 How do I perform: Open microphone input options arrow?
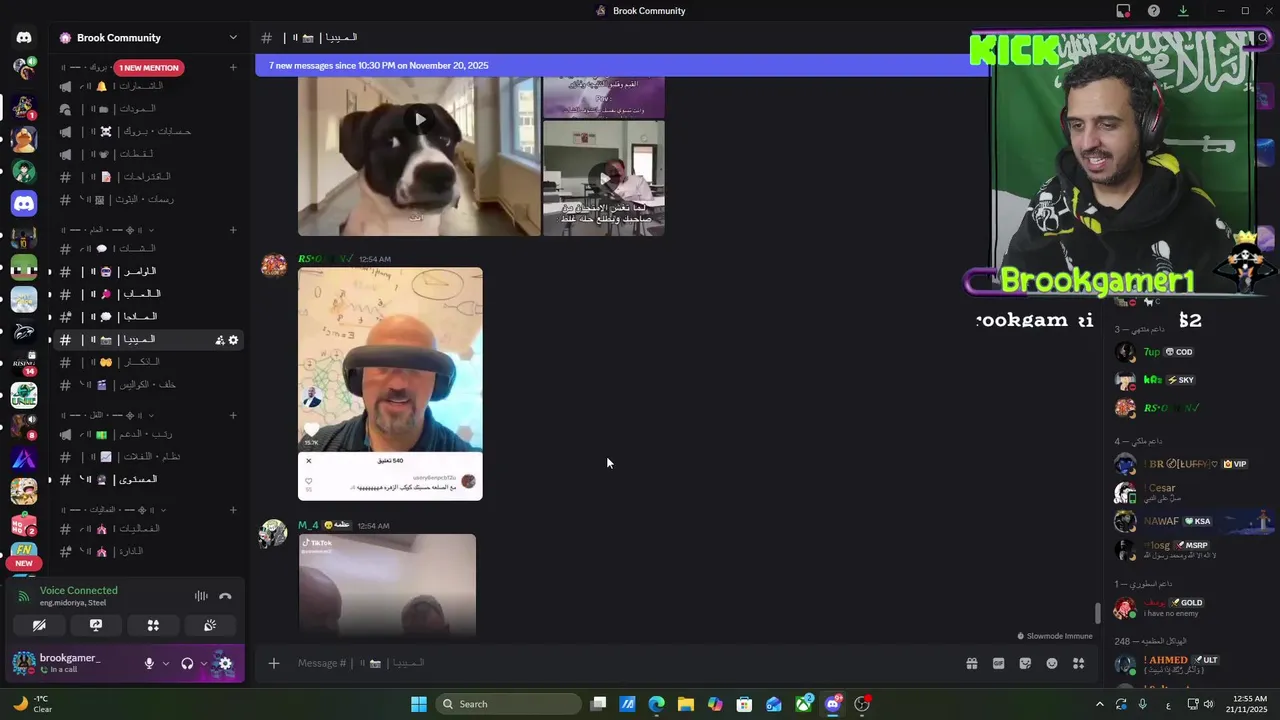[x=166, y=663]
